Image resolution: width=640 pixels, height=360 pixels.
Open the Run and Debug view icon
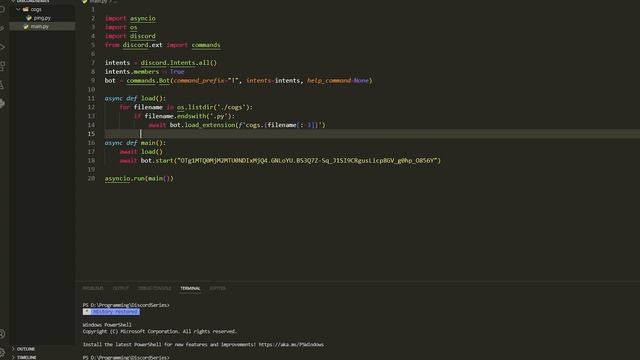point(2,47)
